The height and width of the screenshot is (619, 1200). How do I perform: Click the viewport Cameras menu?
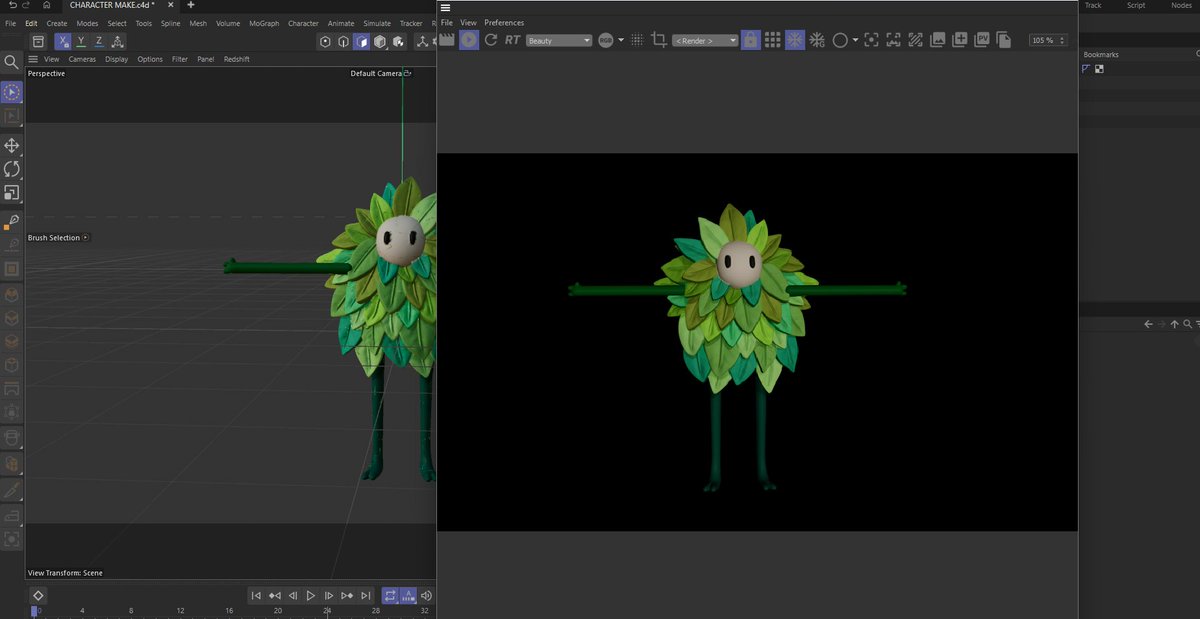82,59
